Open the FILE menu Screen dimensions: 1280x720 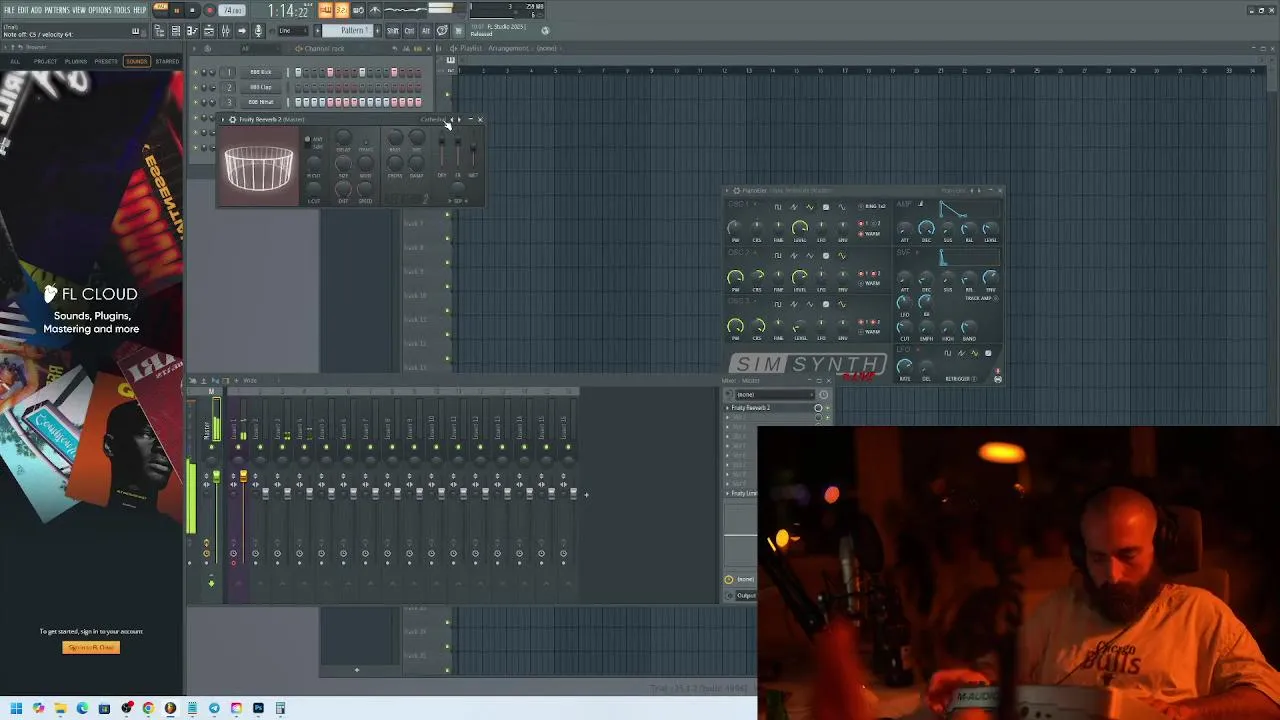pos(9,10)
